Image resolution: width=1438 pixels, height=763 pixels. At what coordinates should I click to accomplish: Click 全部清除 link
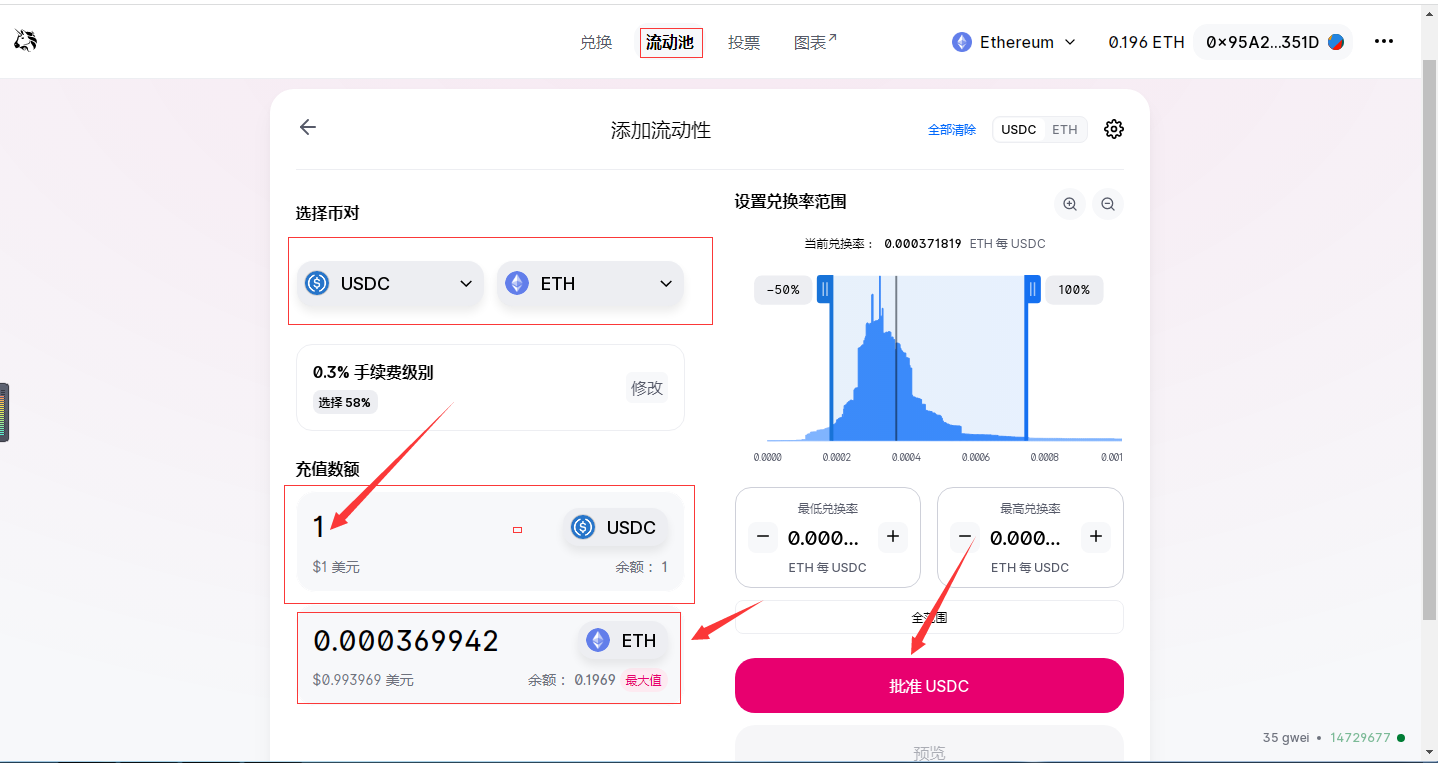coord(952,130)
